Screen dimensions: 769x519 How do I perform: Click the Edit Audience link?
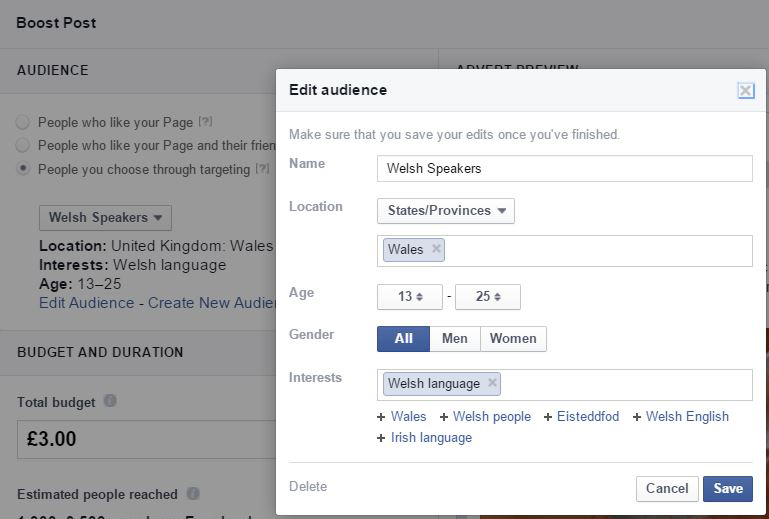click(87, 303)
